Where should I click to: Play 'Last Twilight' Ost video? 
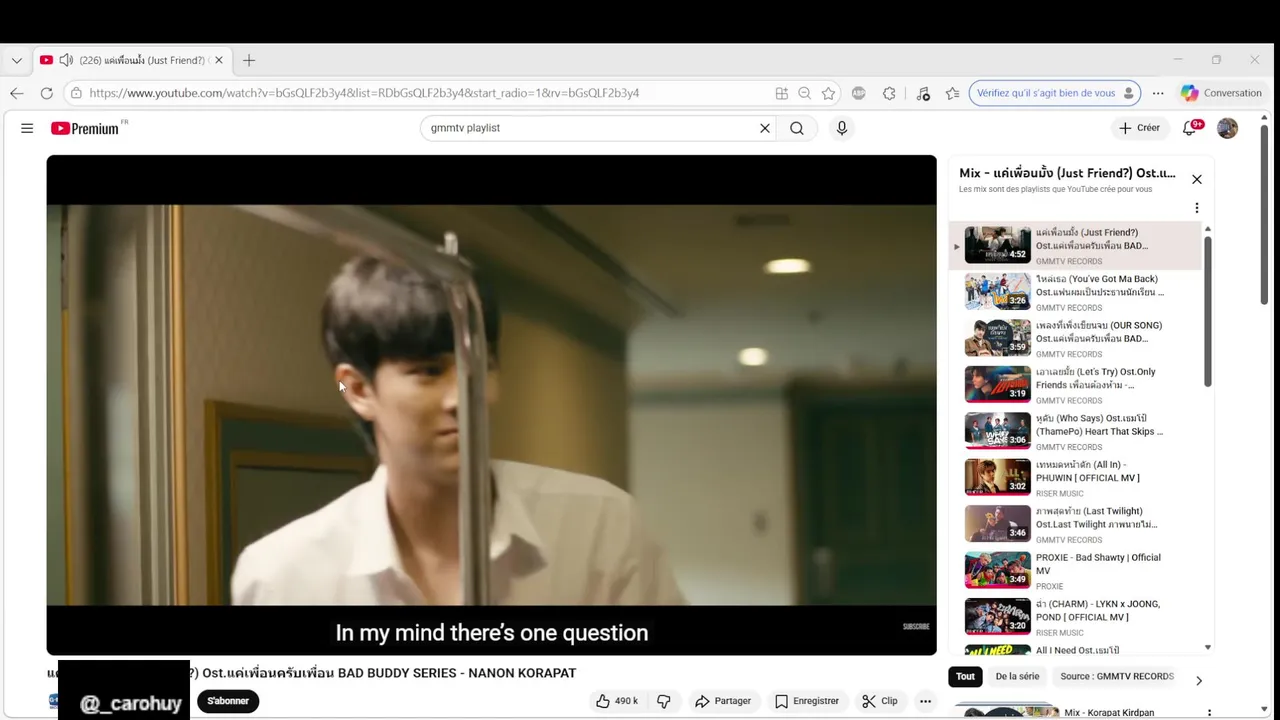click(x=1076, y=524)
